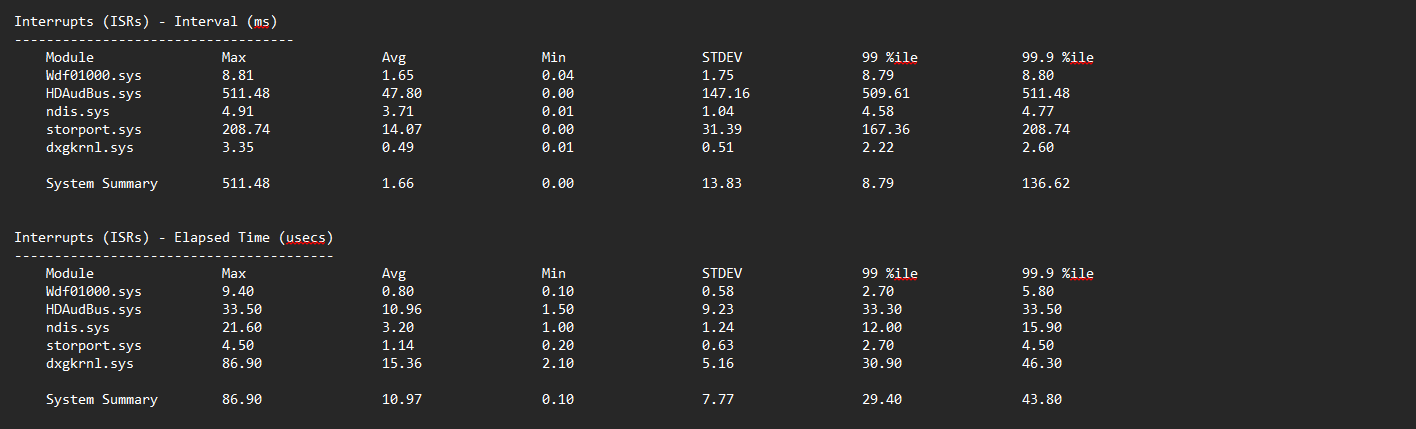Select HDAudBus.sys in the Interval table
The width and height of the screenshot is (1416, 429).
pyautogui.click(x=93, y=93)
